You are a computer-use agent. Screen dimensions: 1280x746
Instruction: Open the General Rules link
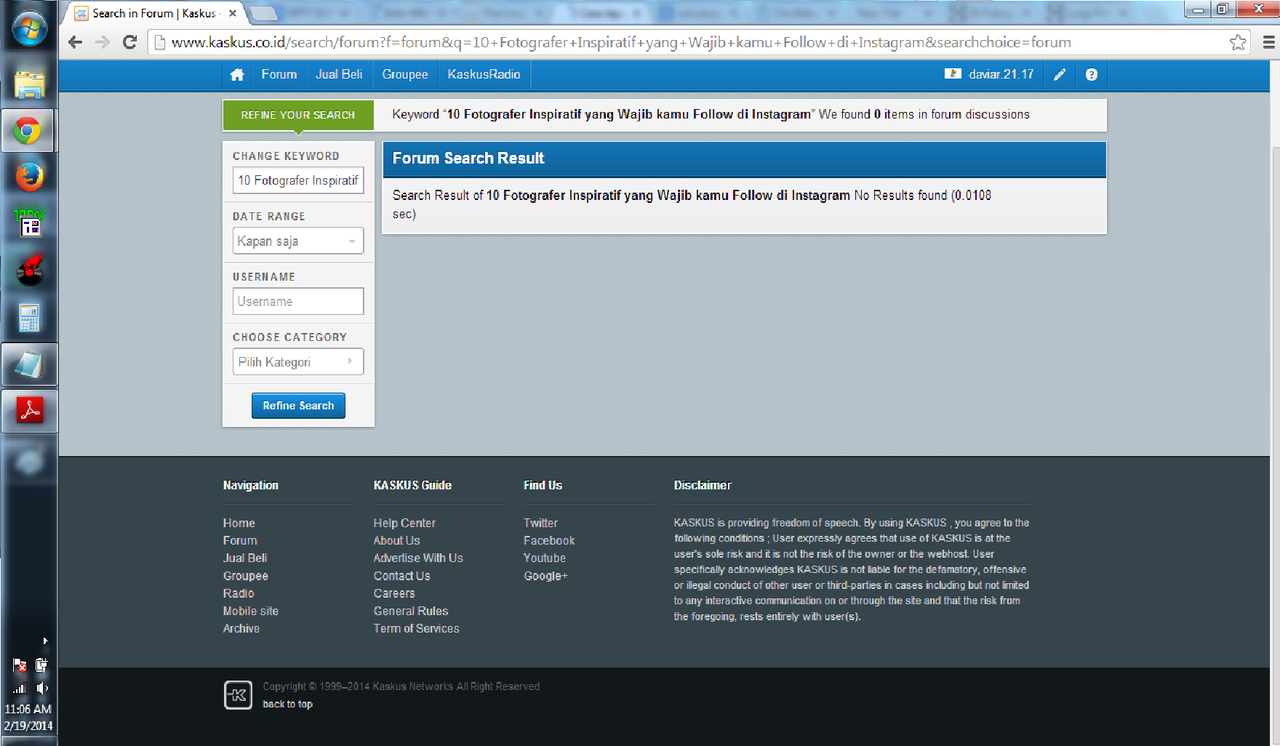(411, 611)
